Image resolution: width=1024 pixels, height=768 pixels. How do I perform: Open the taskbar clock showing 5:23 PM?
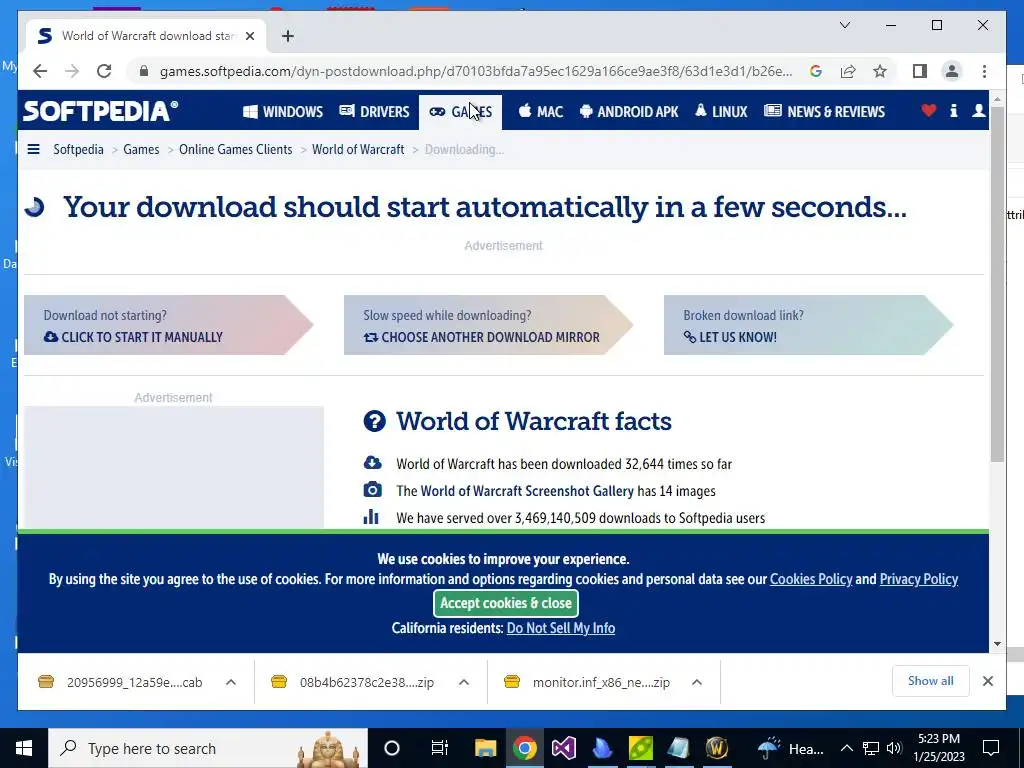pos(938,748)
